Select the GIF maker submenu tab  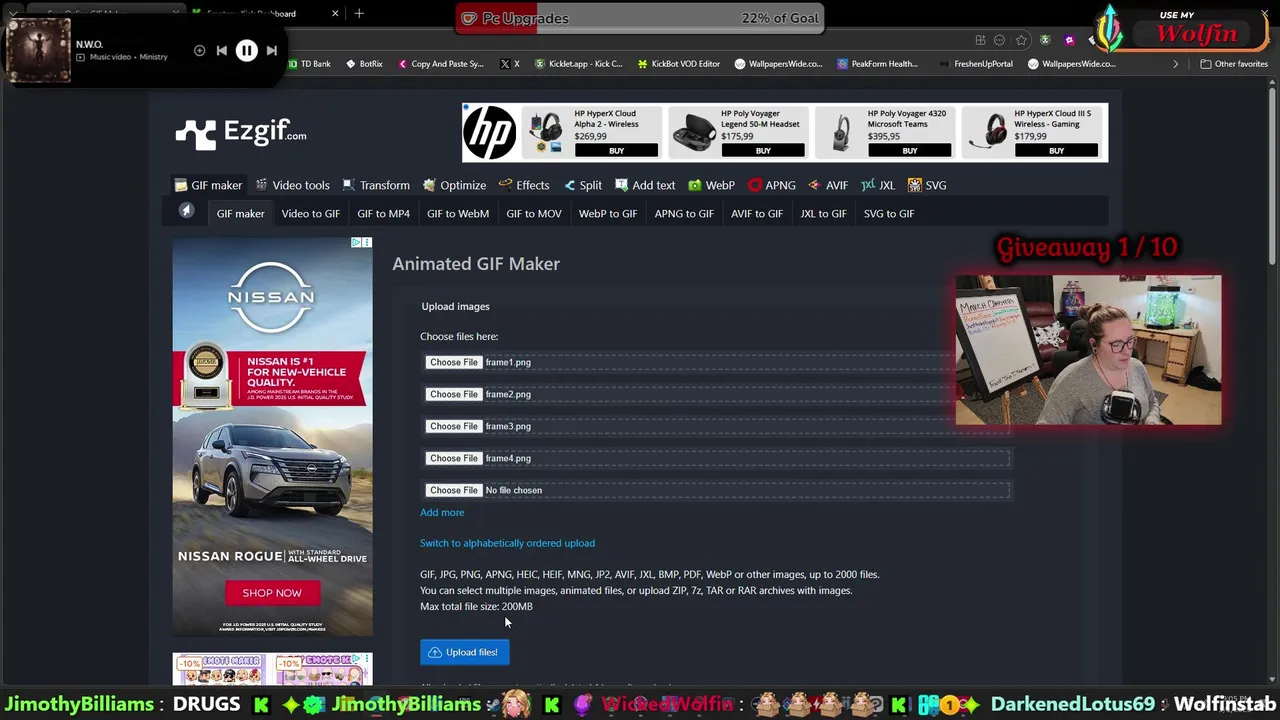click(x=241, y=213)
